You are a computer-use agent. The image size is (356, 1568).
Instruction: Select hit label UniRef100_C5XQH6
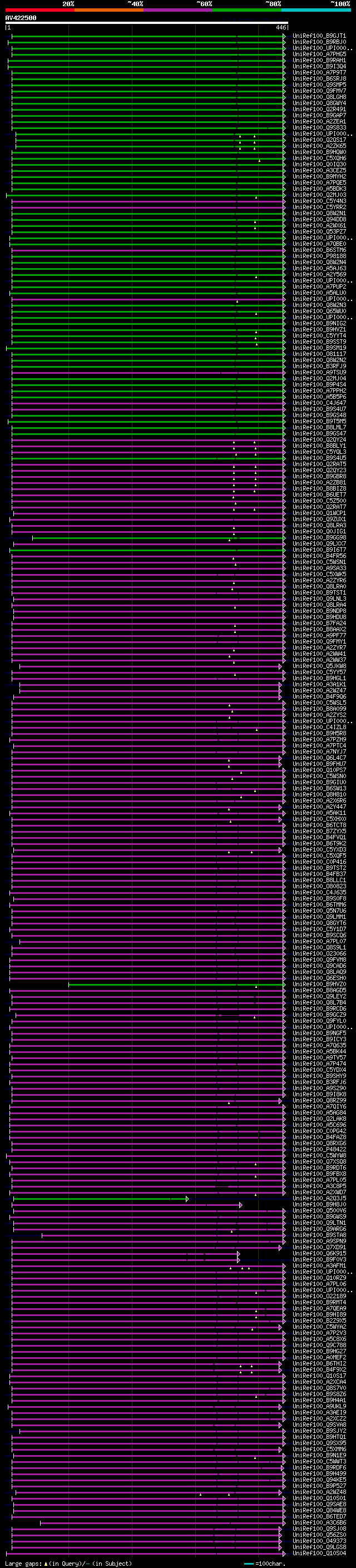tap(319, 159)
